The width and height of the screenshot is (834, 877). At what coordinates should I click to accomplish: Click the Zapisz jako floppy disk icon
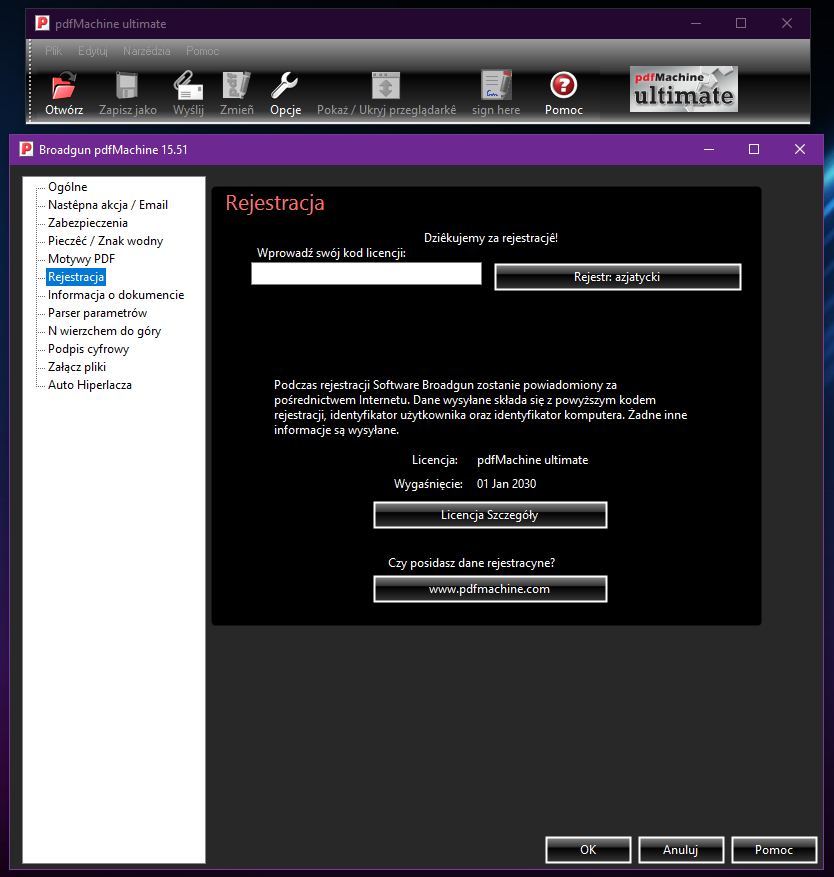(x=128, y=93)
